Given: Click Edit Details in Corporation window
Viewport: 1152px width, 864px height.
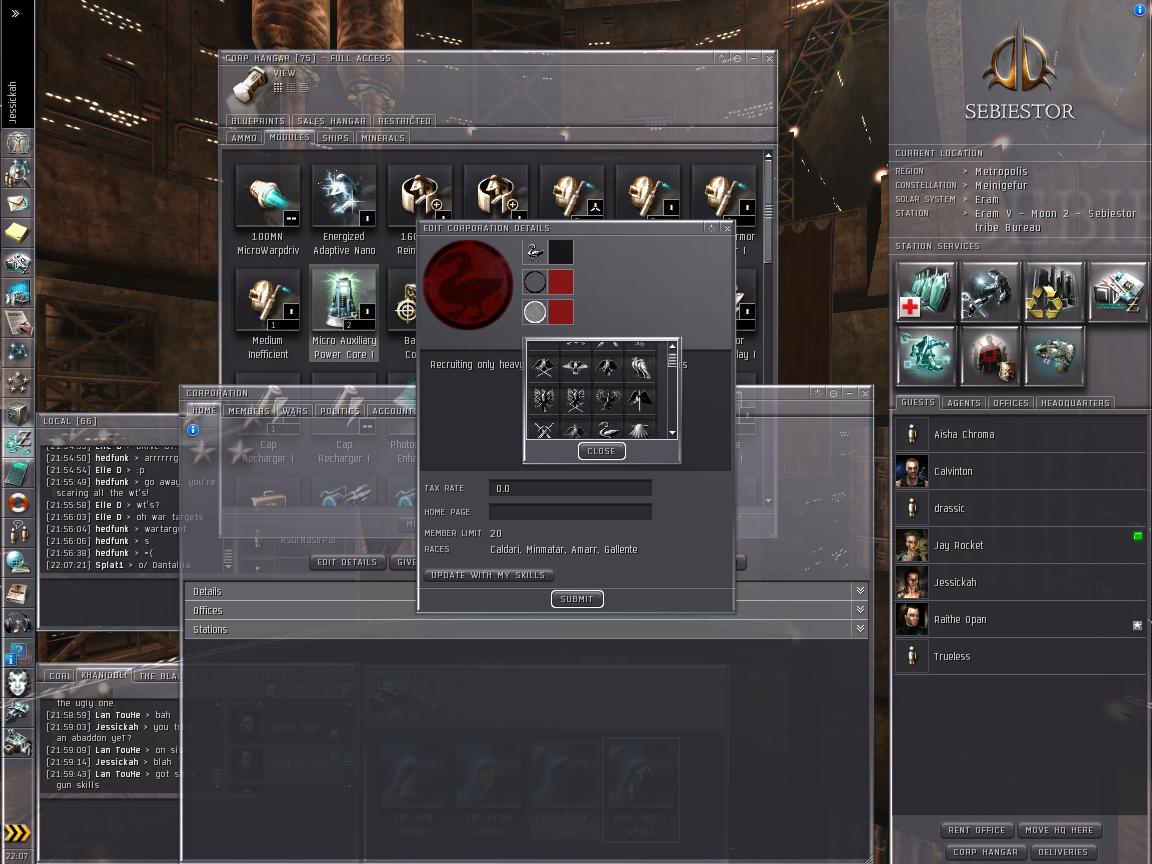Looking at the screenshot, I should tap(347, 562).
